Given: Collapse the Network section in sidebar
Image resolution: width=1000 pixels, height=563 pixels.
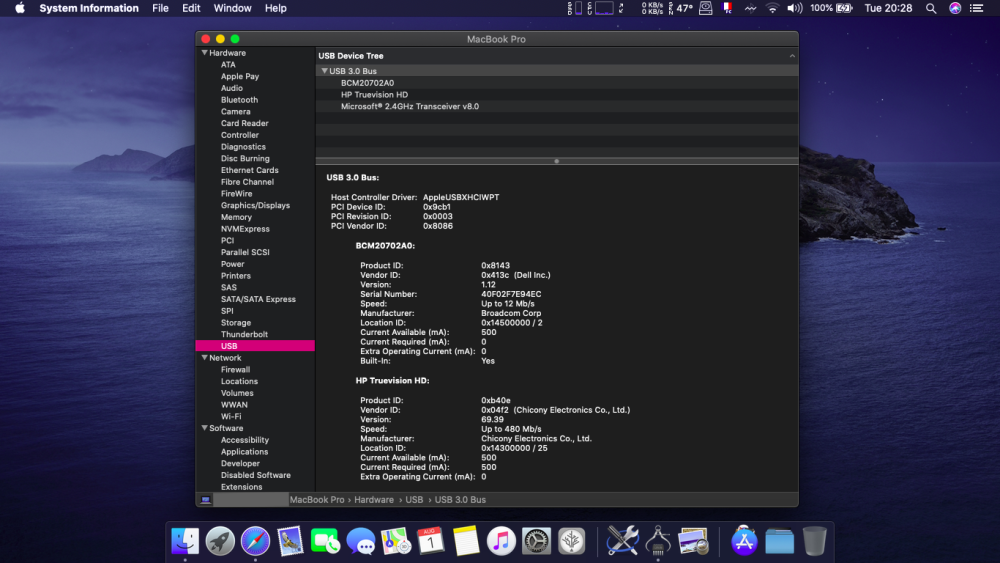Looking at the screenshot, I should pyautogui.click(x=205, y=358).
